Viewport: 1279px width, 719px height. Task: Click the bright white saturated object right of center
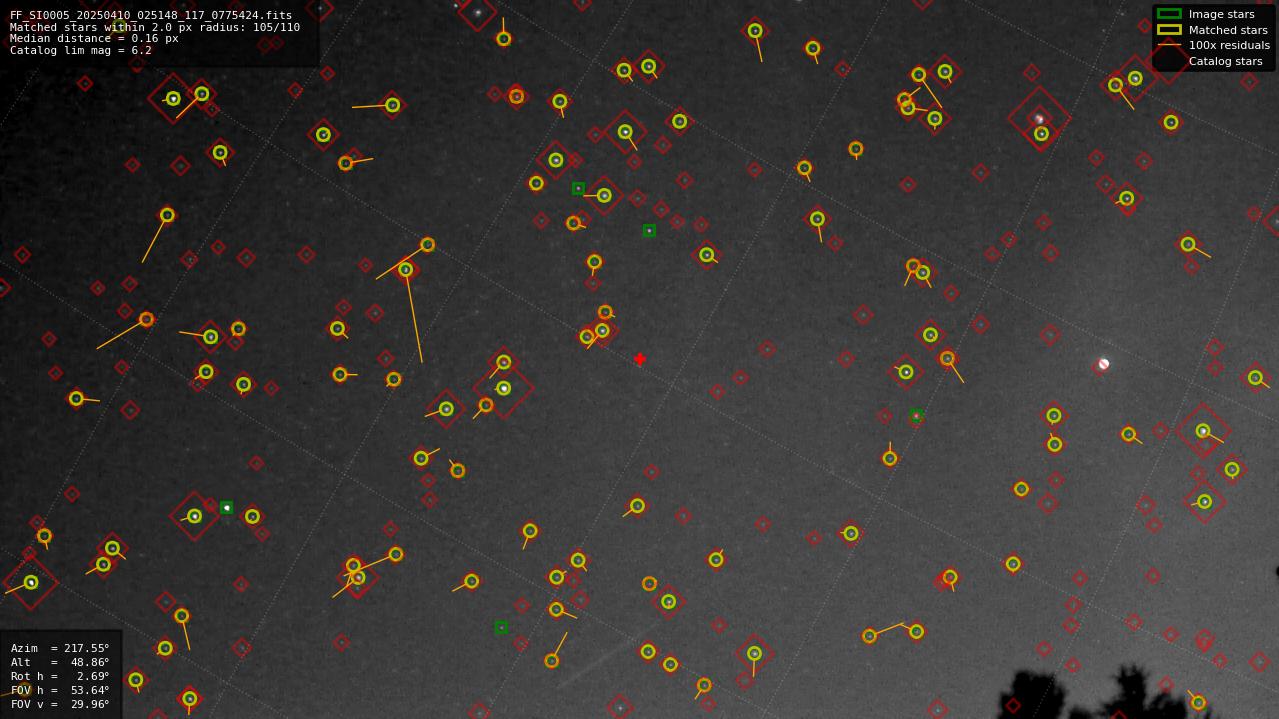pos(1103,364)
